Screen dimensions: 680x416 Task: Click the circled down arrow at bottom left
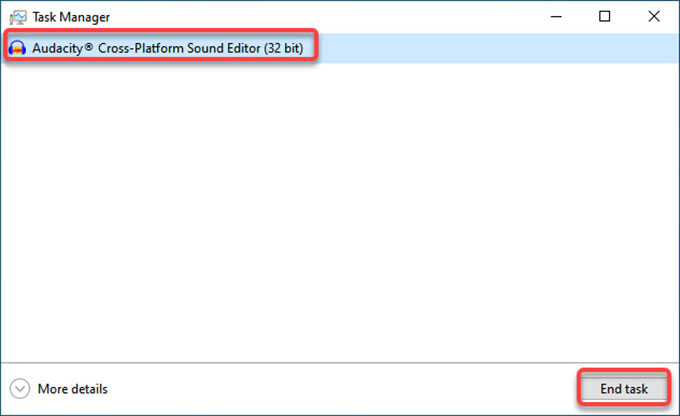coord(20,389)
